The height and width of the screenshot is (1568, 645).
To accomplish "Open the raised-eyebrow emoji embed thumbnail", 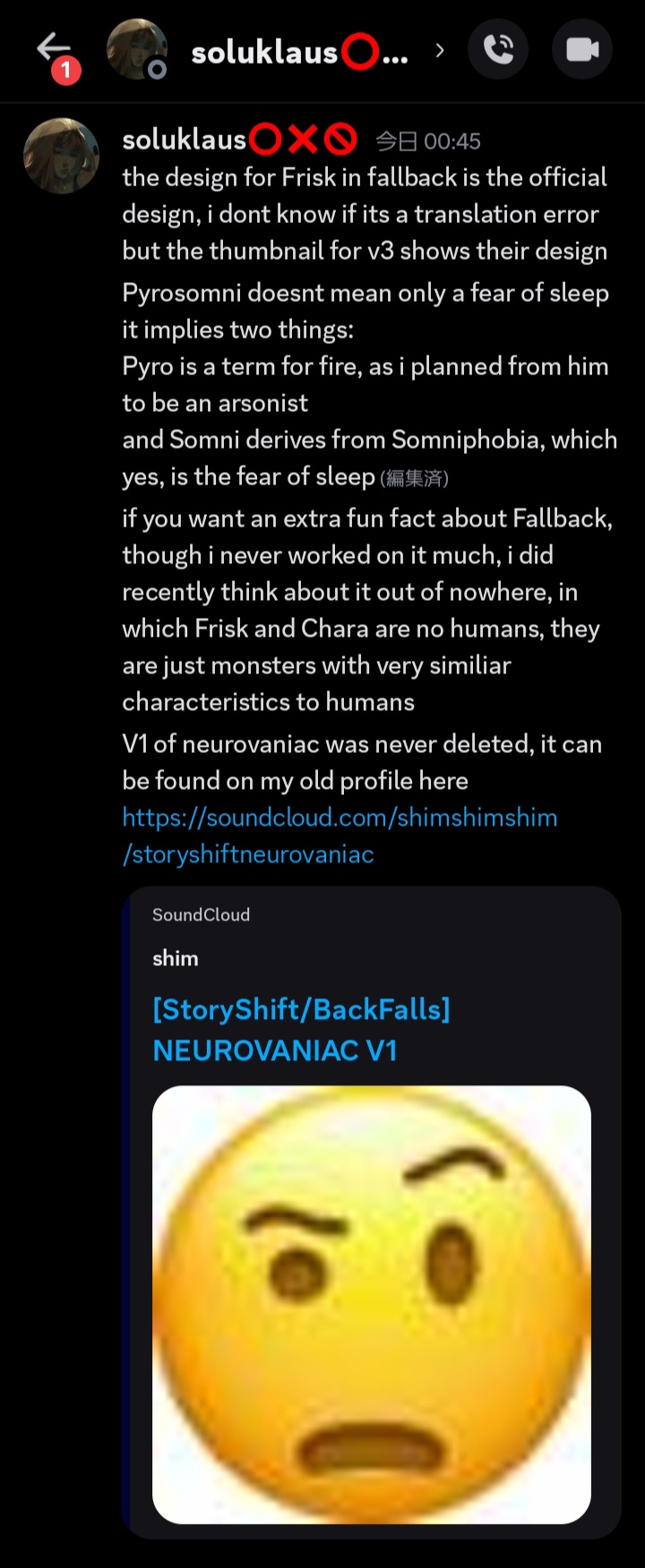I will click(372, 1305).
